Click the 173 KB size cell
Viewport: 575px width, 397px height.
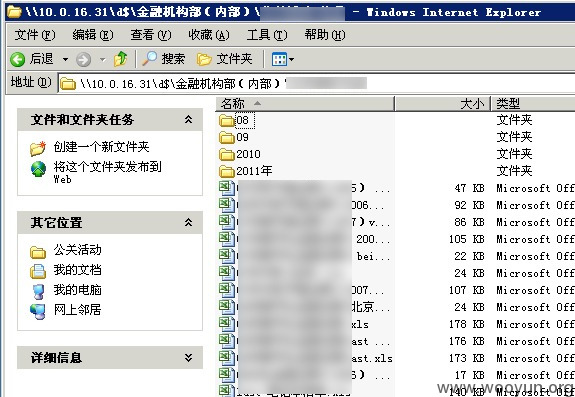pos(466,358)
